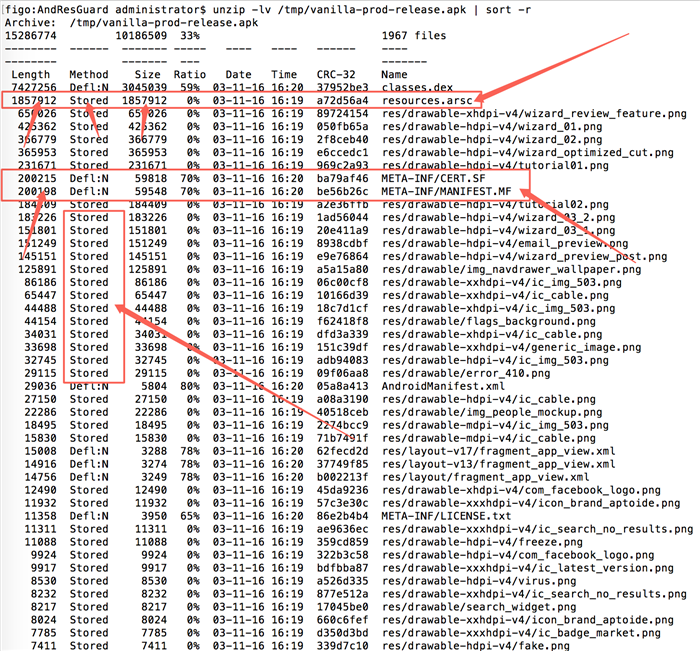Viewport: 700px width, 651px height.
Task: Click the drawable-xxhdpi-v4/ic_cable.png path
Action: tap(495, 295)
